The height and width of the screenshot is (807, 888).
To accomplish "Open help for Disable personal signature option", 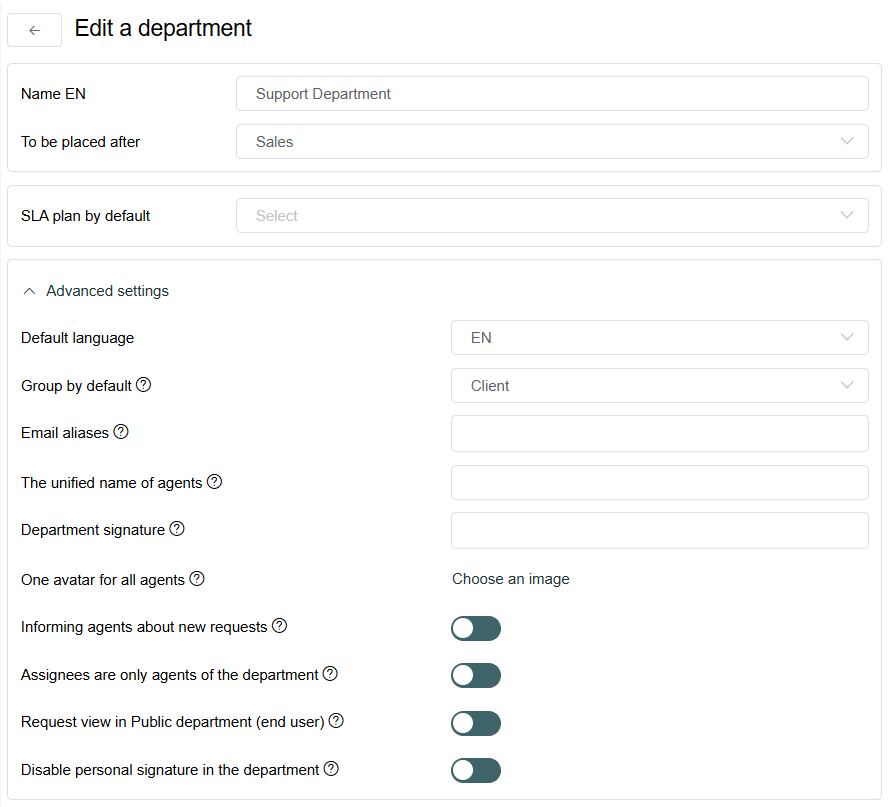I will (331, 769).
